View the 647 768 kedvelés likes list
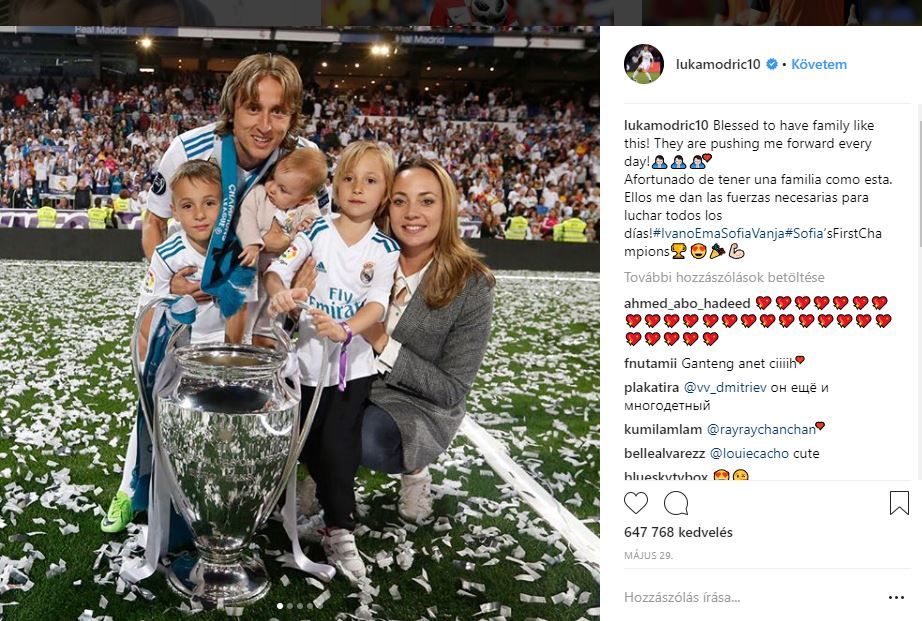 (x=678, y=532)
